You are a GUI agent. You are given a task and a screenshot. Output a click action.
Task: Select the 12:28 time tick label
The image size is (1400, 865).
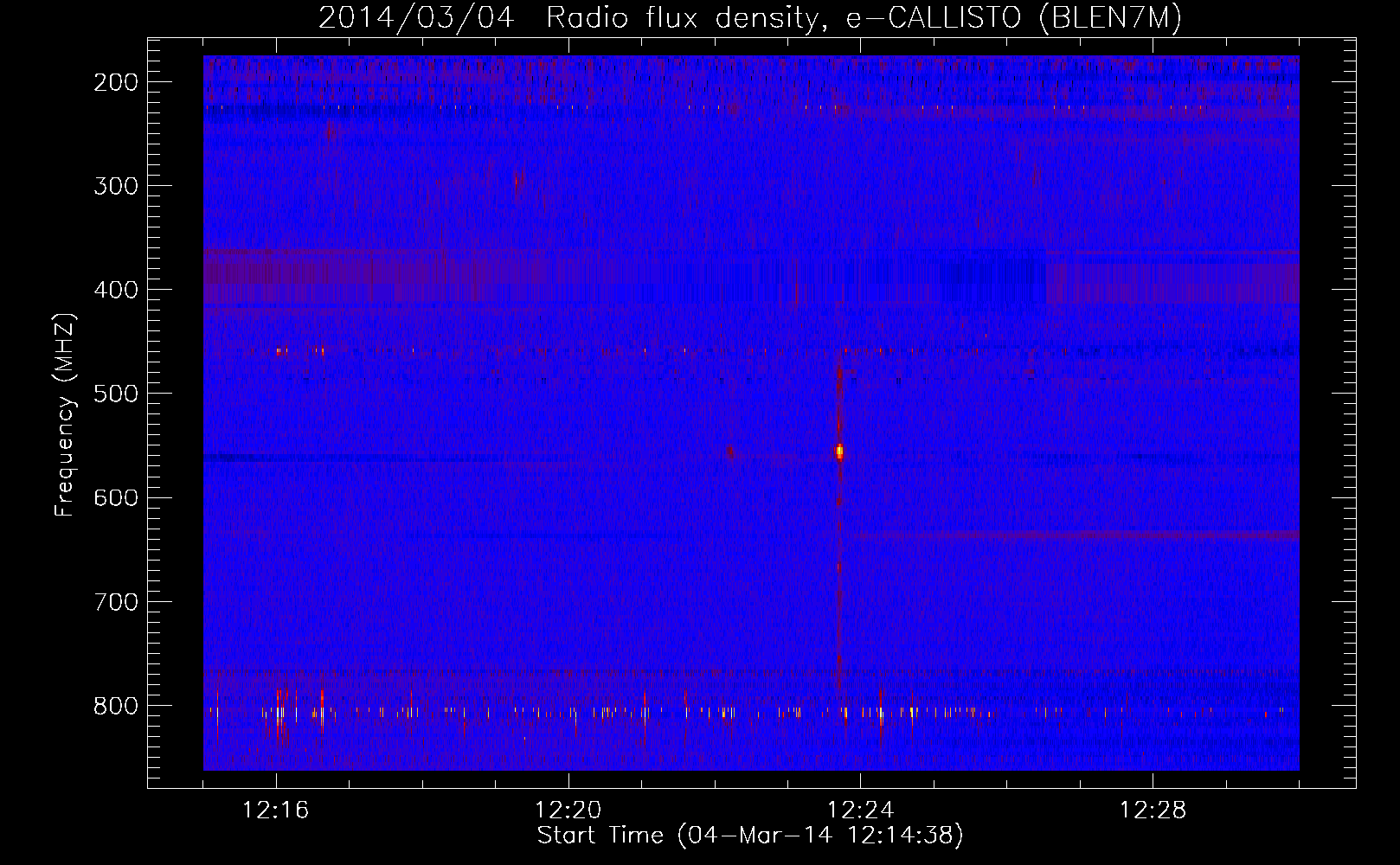click(x=1153, y=811)
